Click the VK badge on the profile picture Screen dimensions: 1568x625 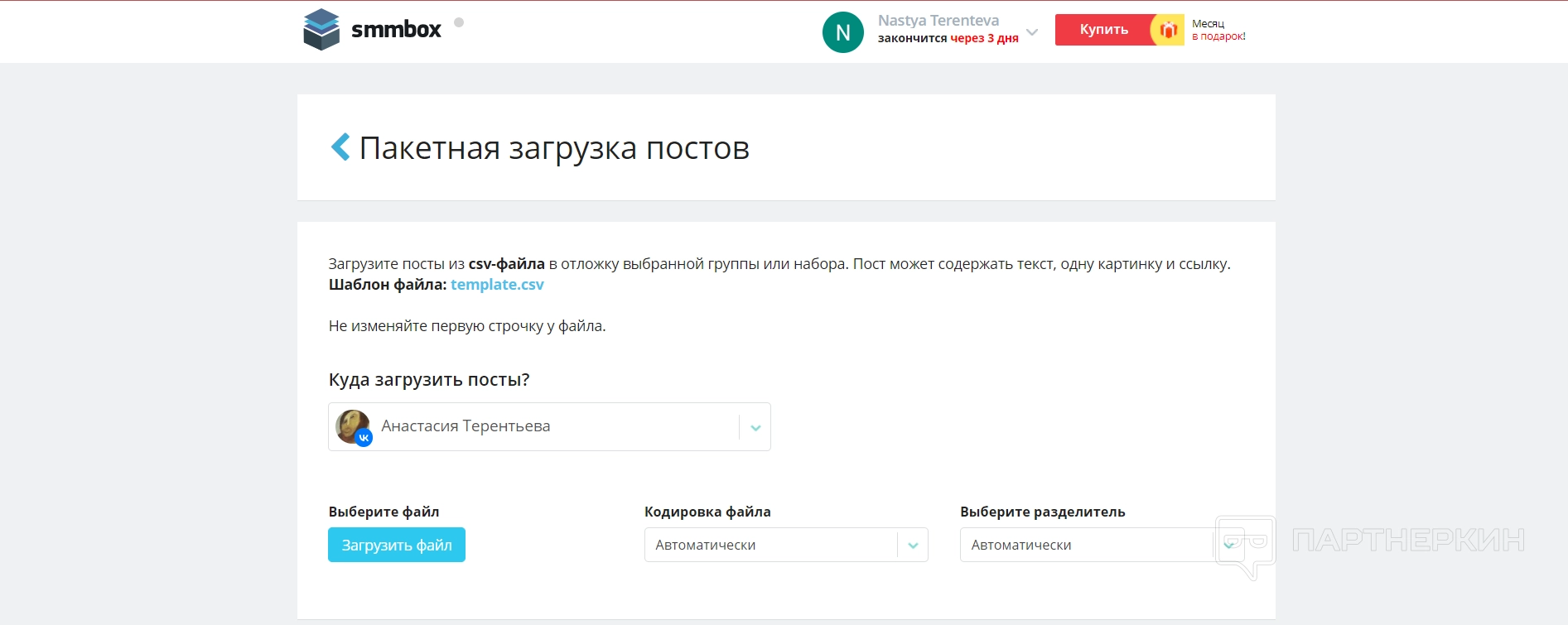(x=364, y=438)
